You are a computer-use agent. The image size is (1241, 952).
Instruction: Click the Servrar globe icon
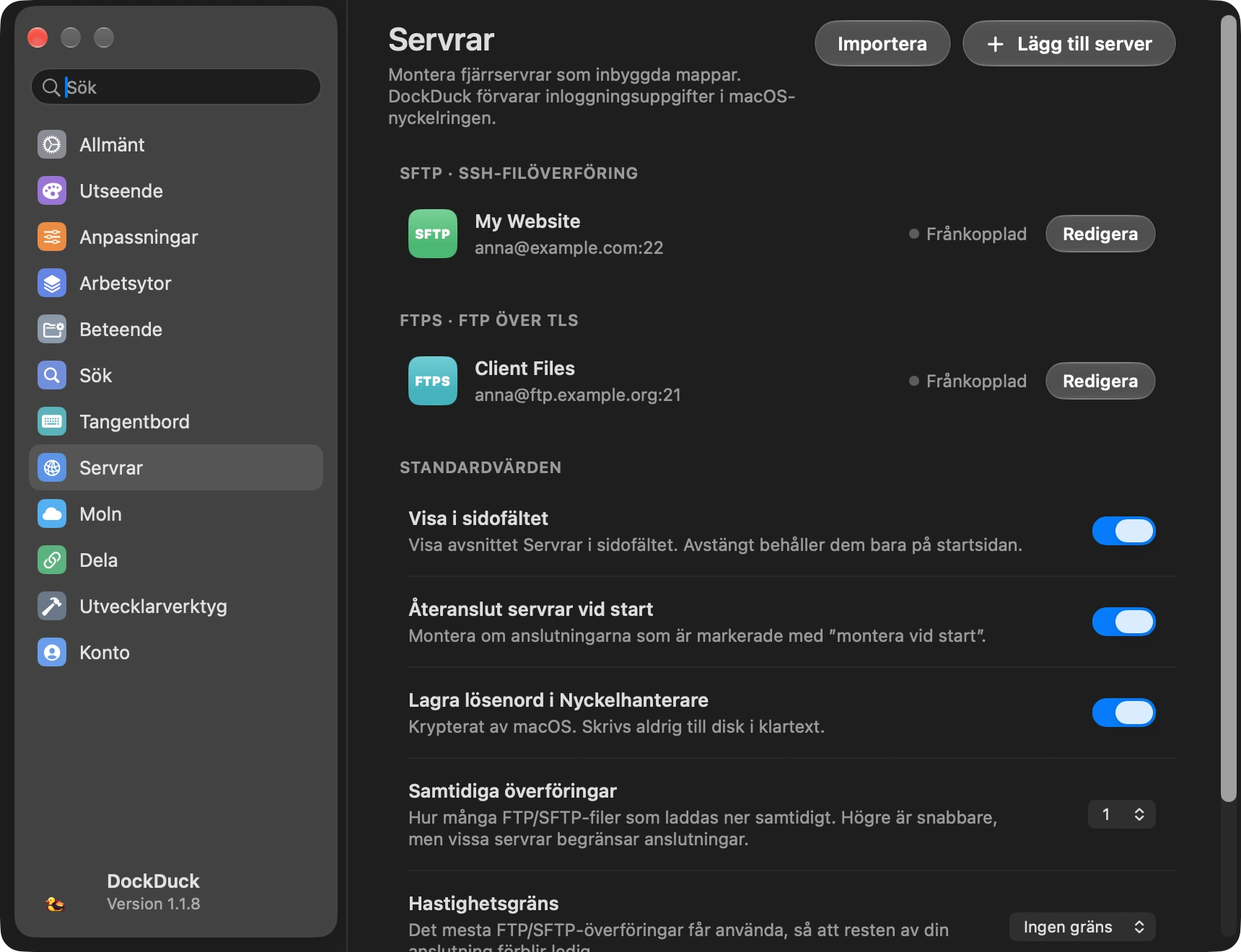coord(52,468)
